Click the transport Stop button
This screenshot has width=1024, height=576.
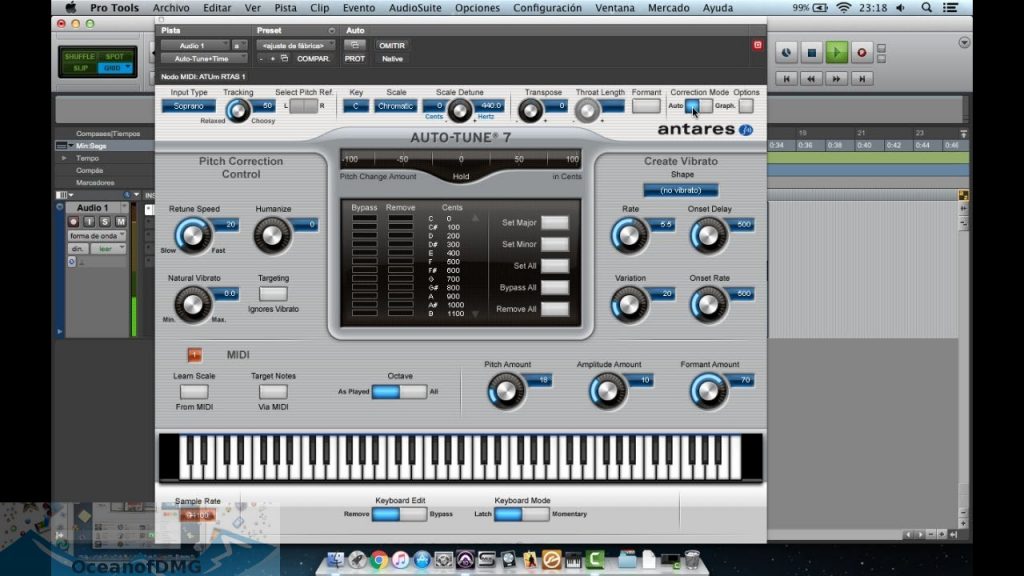(x=812, y=52)
